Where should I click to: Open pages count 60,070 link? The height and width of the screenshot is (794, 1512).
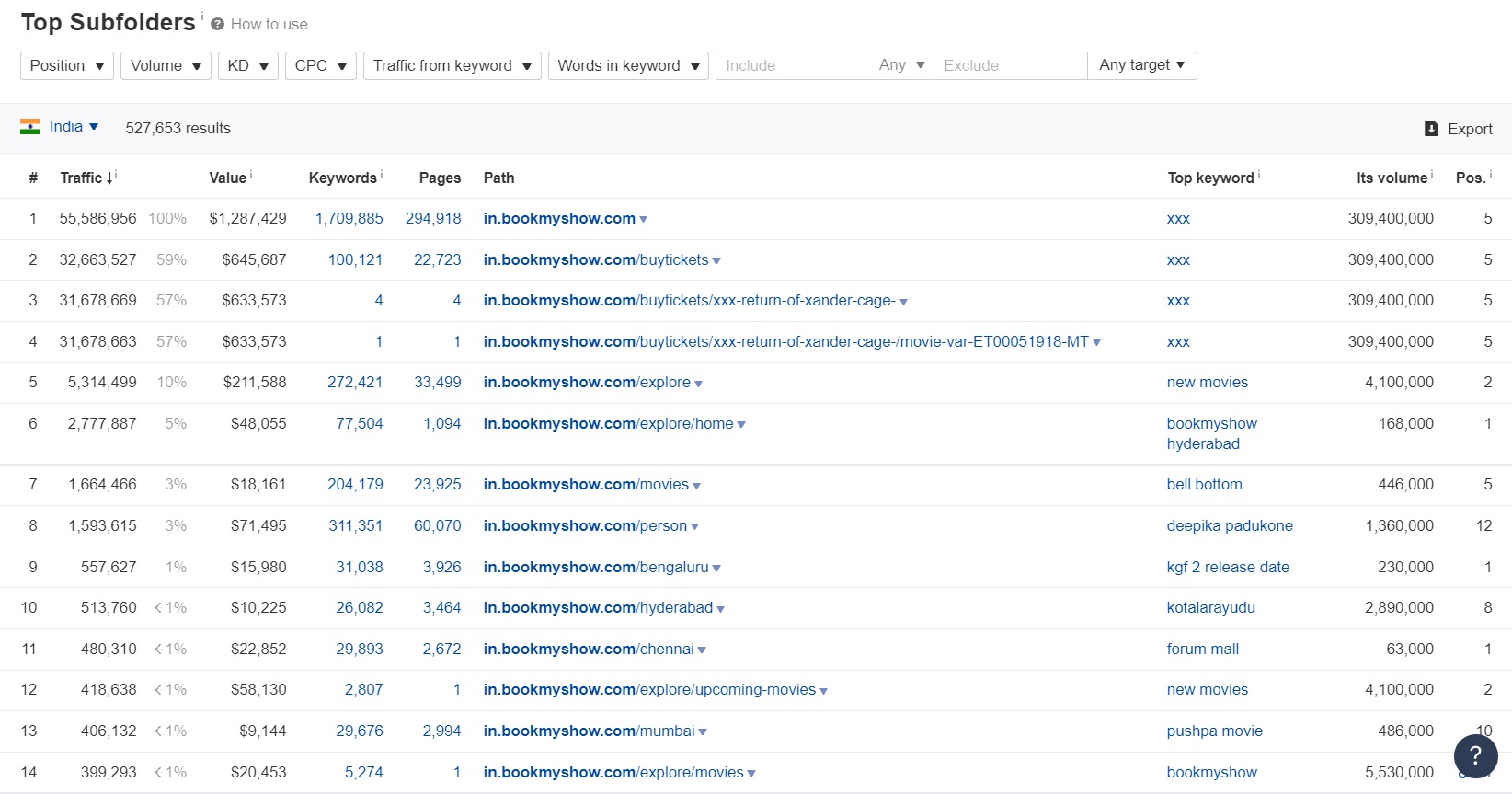(438, 525)
